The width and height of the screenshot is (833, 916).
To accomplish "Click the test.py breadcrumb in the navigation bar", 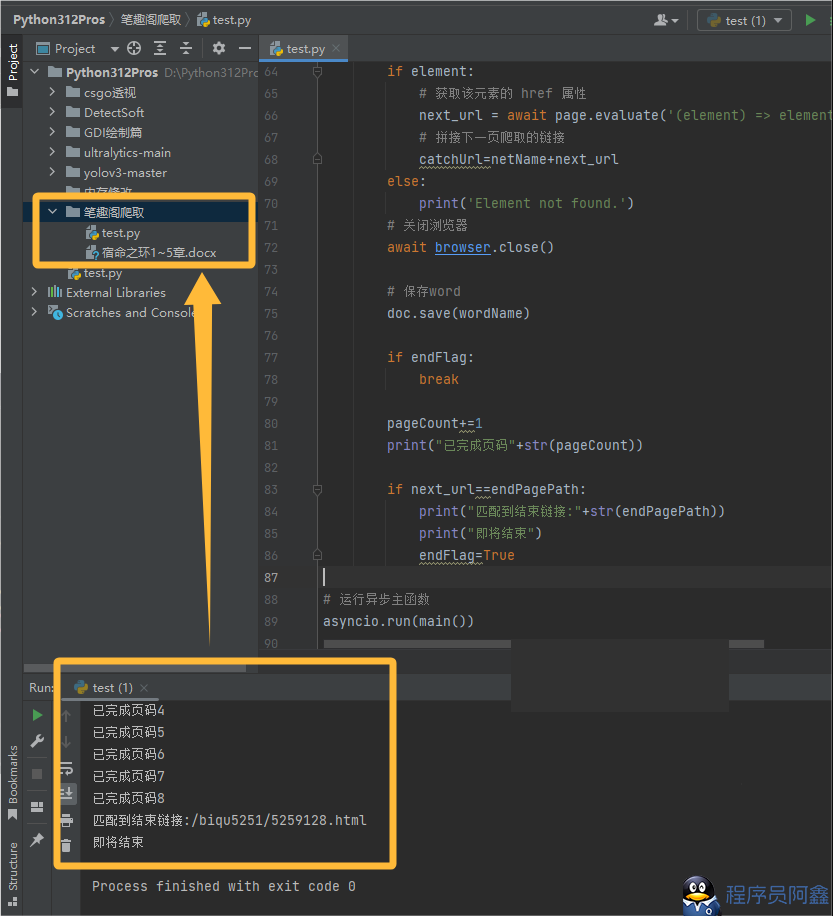I will click(225, 20).
